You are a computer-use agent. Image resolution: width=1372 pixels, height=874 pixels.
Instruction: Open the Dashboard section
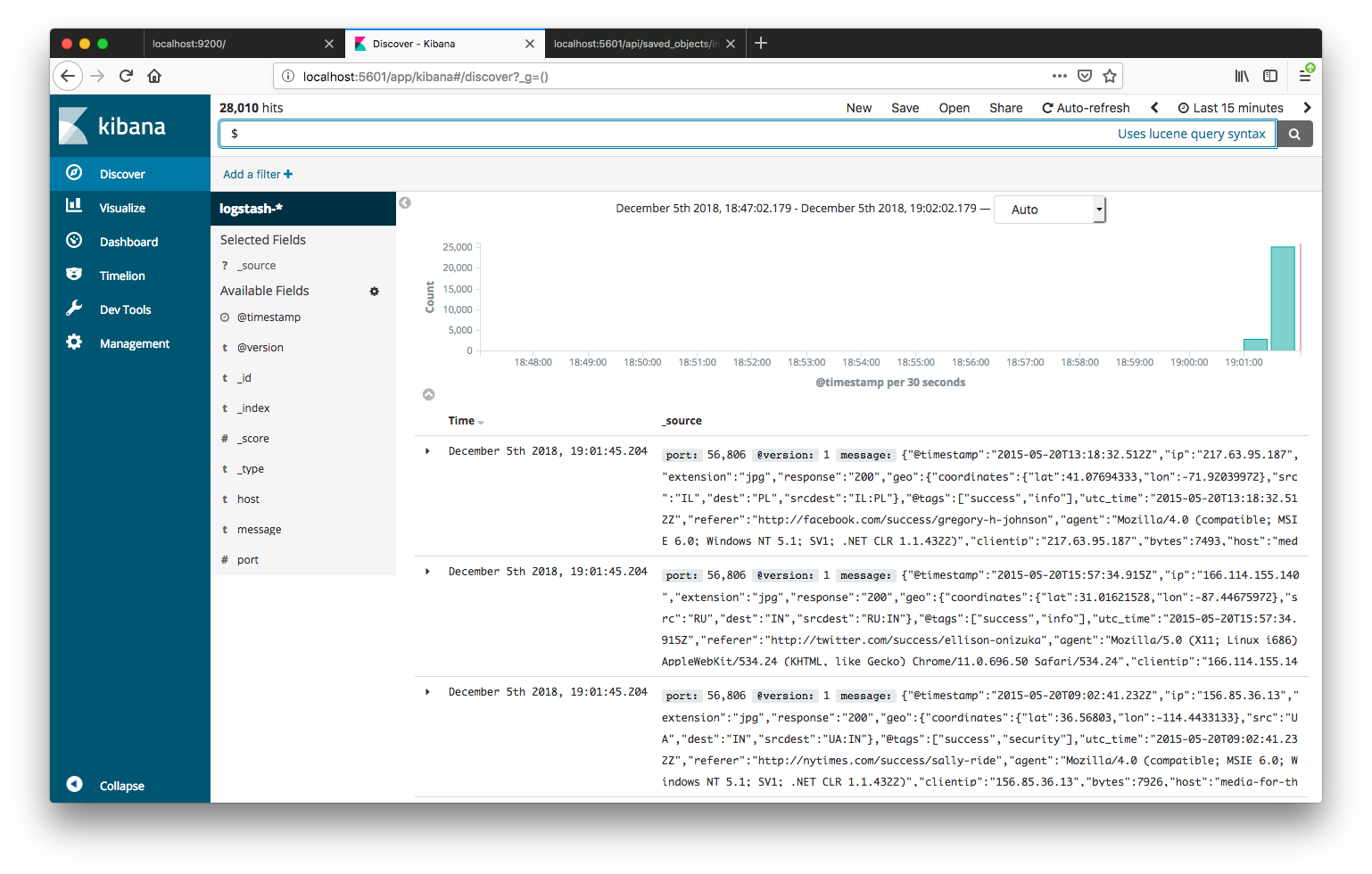pyautogui.click(x=130, y=242)
